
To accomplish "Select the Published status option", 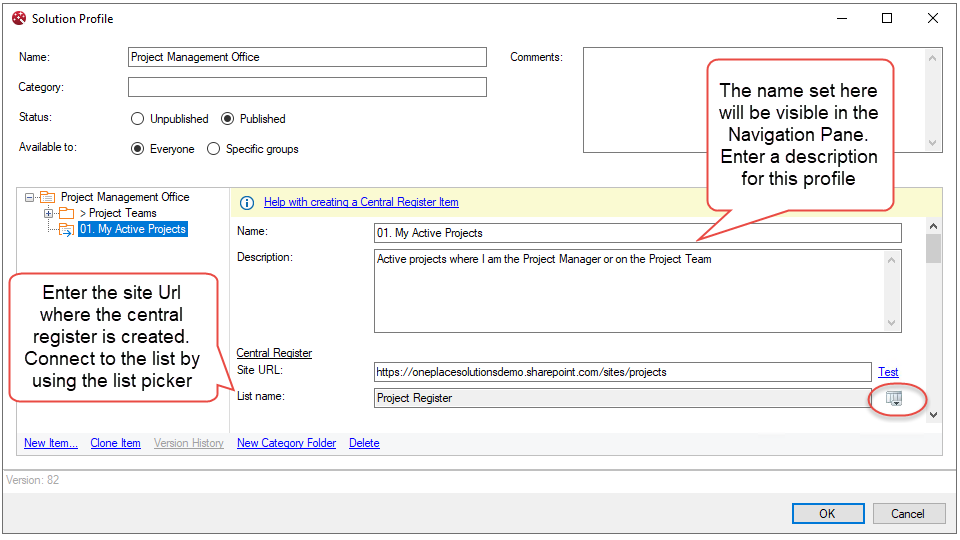I will click(228, 119).
